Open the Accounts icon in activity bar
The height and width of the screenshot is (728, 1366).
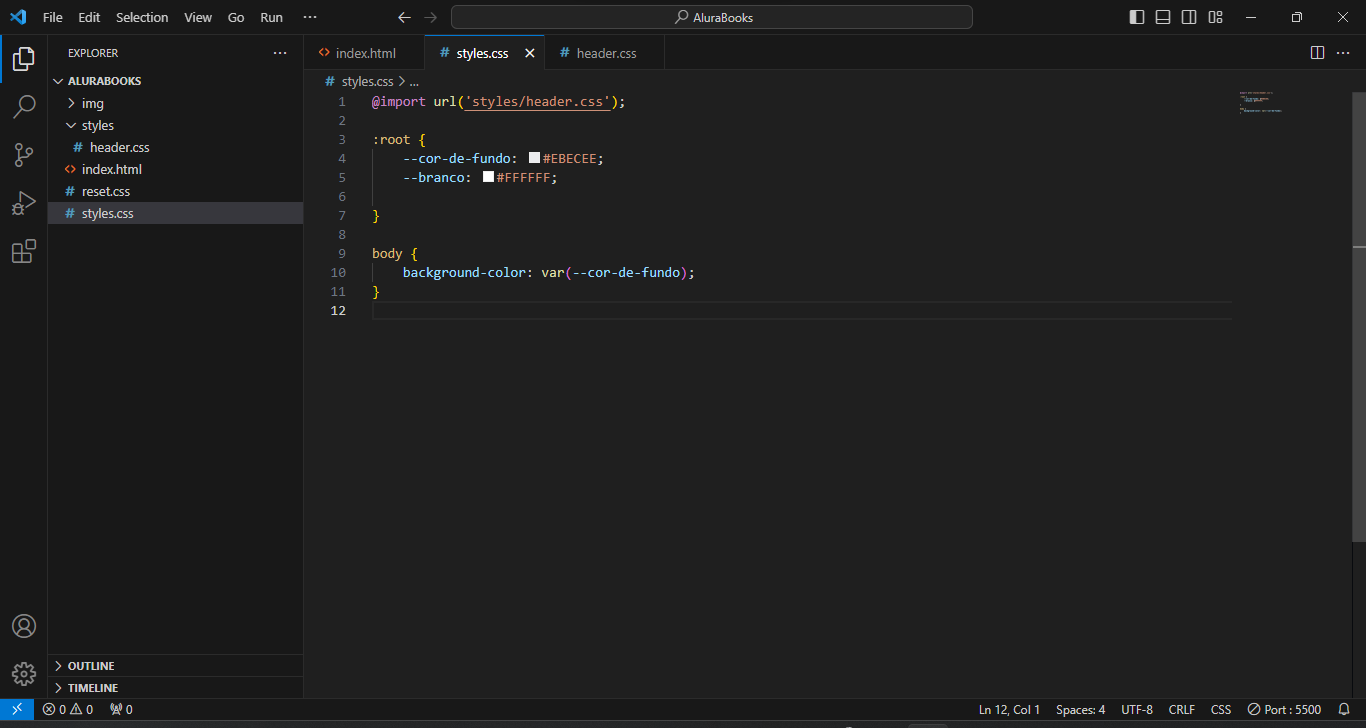[x=24, y=626]
